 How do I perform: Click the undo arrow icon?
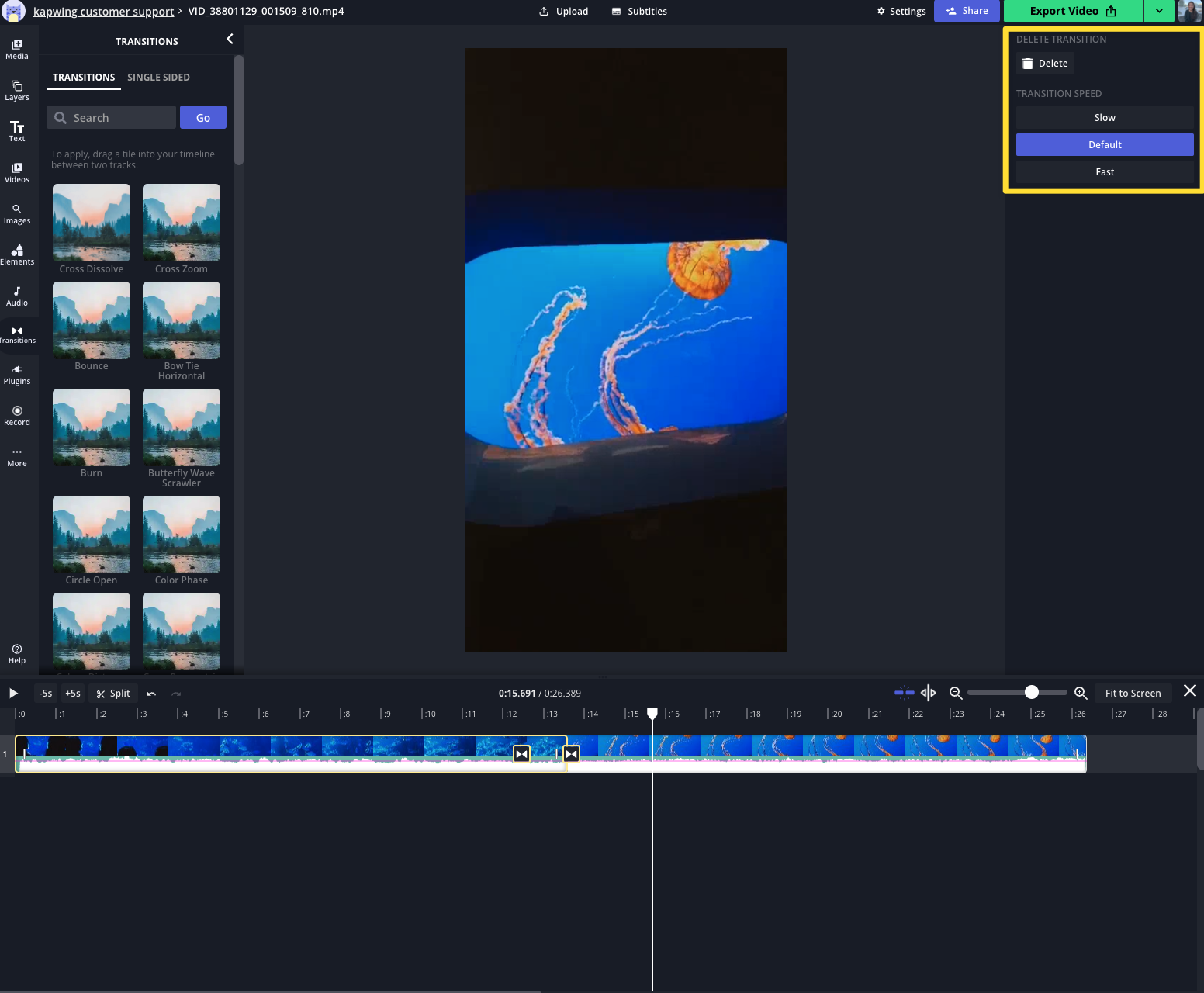pyautogui.click(x=151, y=694)
